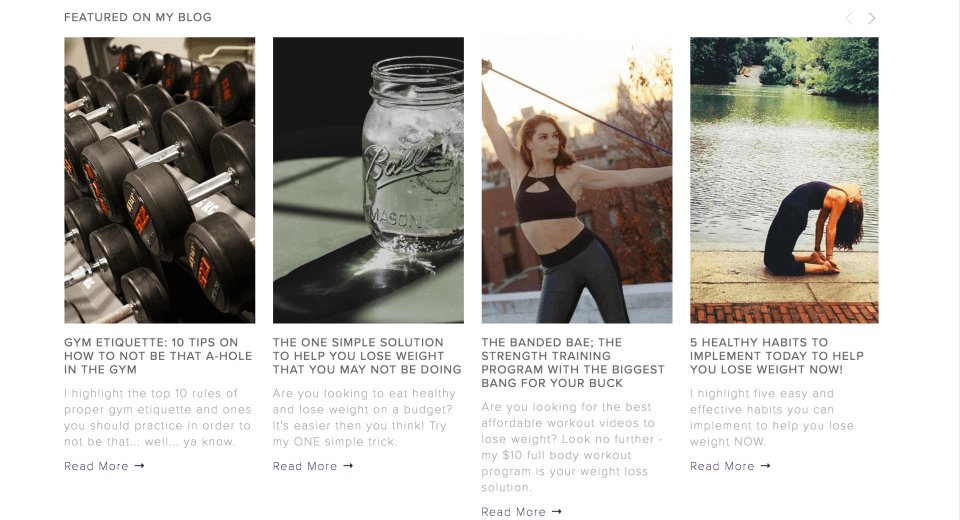
Task: Open 5 Healthy Habits article title
Action: pyautogui.click(x=776, y=356)
